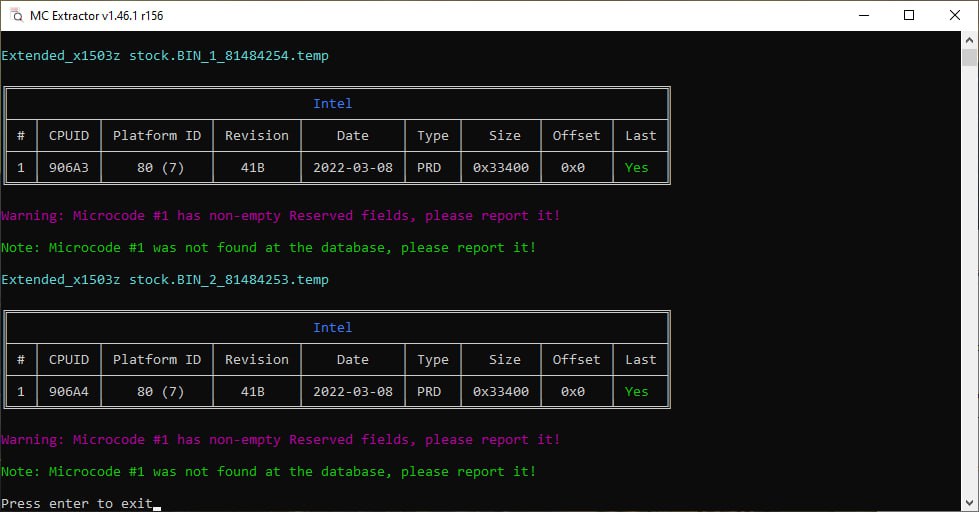Click the date 2022-03-08 in the 906A4 row

pos(353,391)
